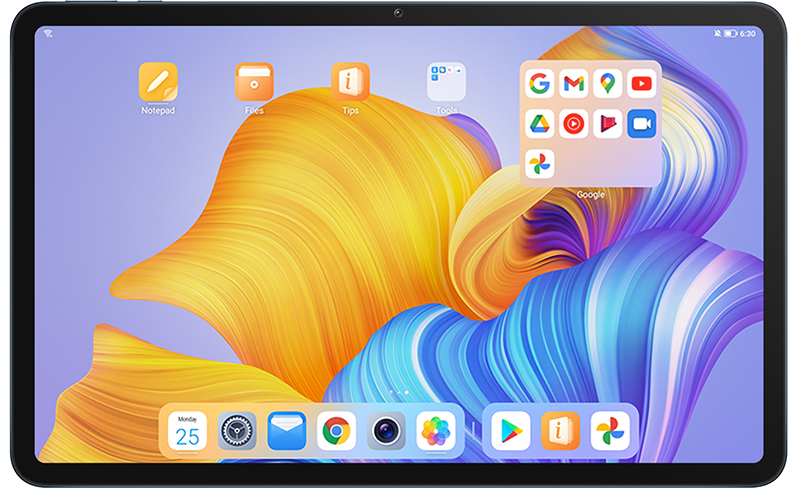Open the Gallery app in the dock
Image resolution: width=800 pixels, height=488 pixels.
pyautogui.click(x=436, y=431)
